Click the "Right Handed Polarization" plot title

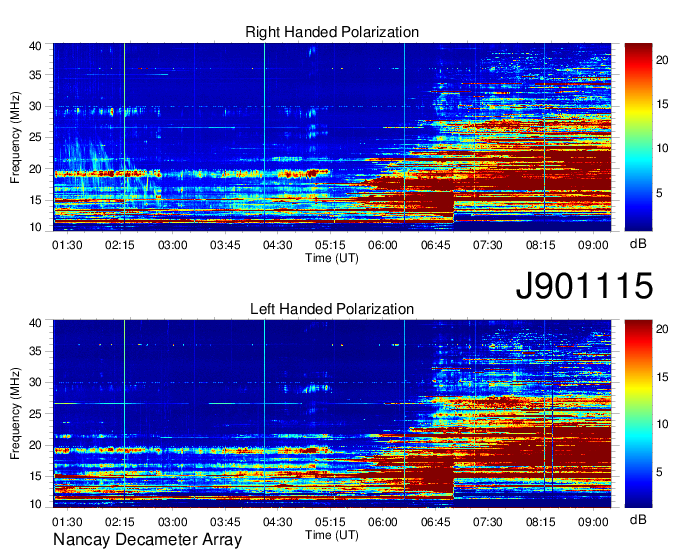pos(332,32)
